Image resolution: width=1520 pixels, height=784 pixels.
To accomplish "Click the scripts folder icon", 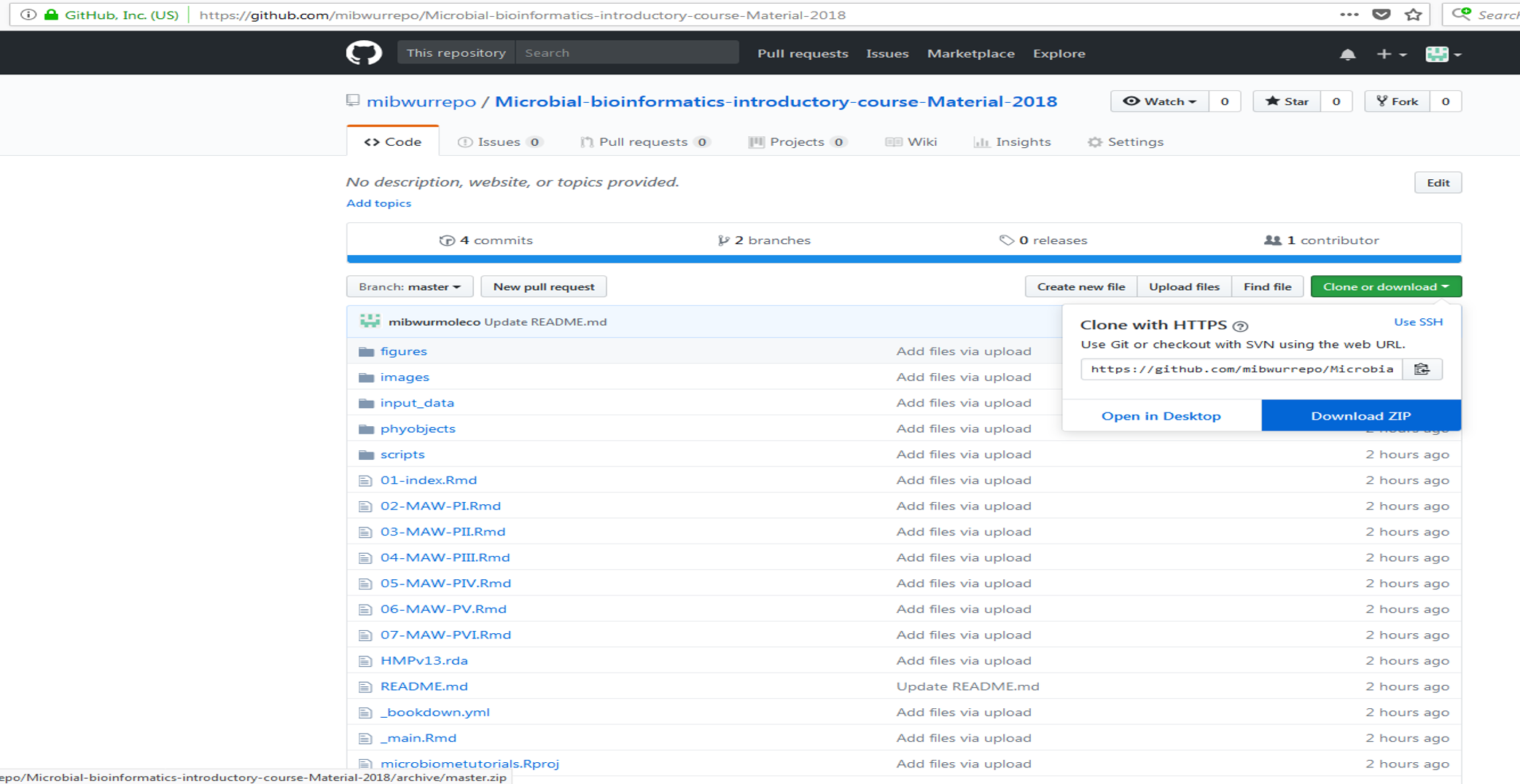I will click(x=366, y=455).
